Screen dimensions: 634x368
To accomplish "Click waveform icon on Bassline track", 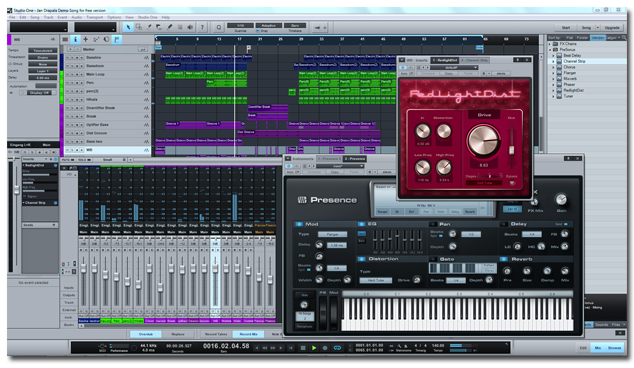I will click(146, 57).
